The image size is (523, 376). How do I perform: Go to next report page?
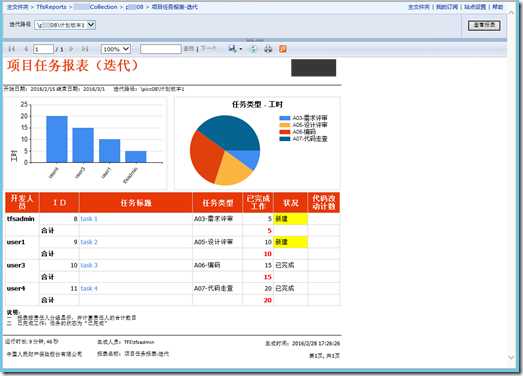tap(71, 49)
